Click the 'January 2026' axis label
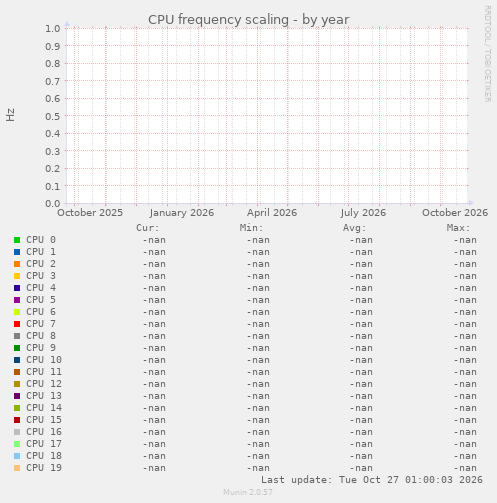Screen dimensions: 497x503 (x=182, y=213)
